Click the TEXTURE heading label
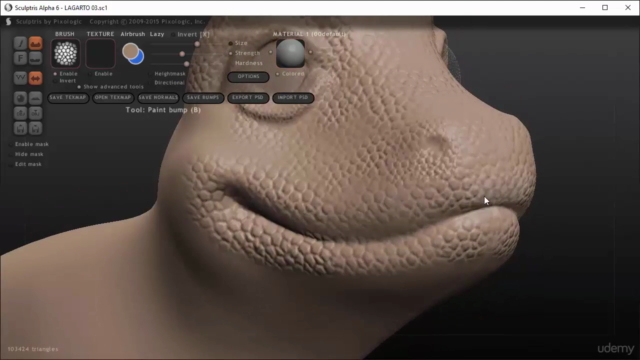 tap(100, 34)
